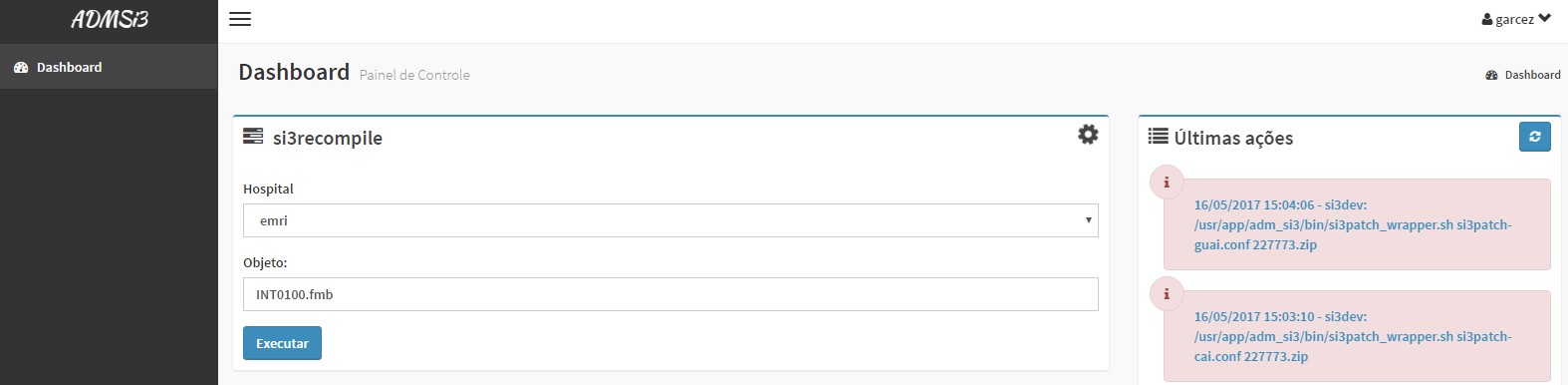Click the ADMSi3 logo
The height and width of the screenshot is (385, 1568).
[x=110, y=19]
